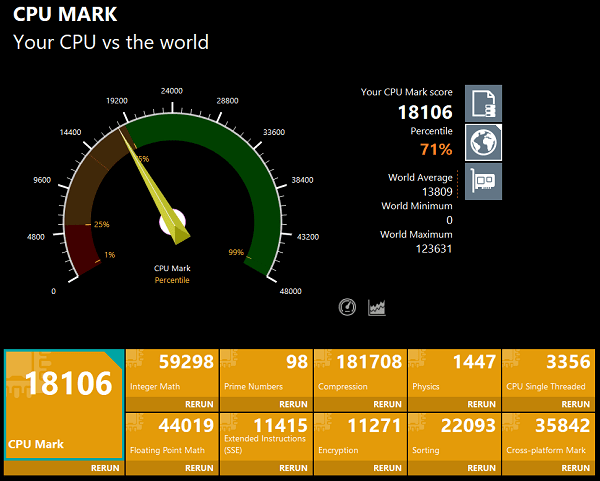
Task: Open the saved baseline document icon
Action: pyautogui.click(x=483, y=104)
